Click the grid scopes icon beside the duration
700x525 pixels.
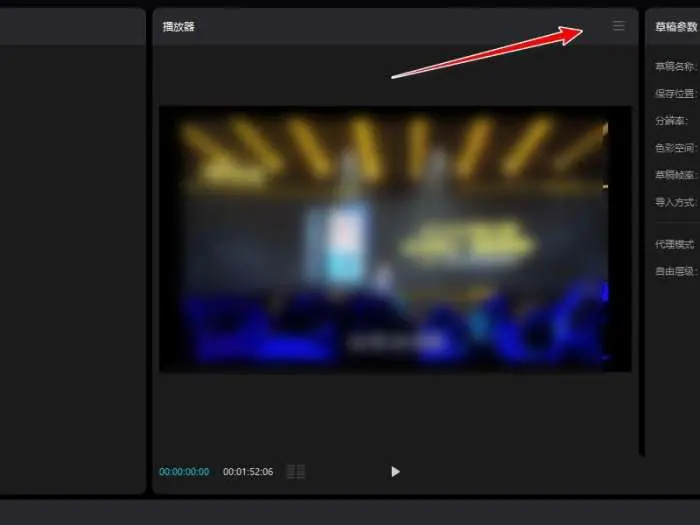coord(295,471)
